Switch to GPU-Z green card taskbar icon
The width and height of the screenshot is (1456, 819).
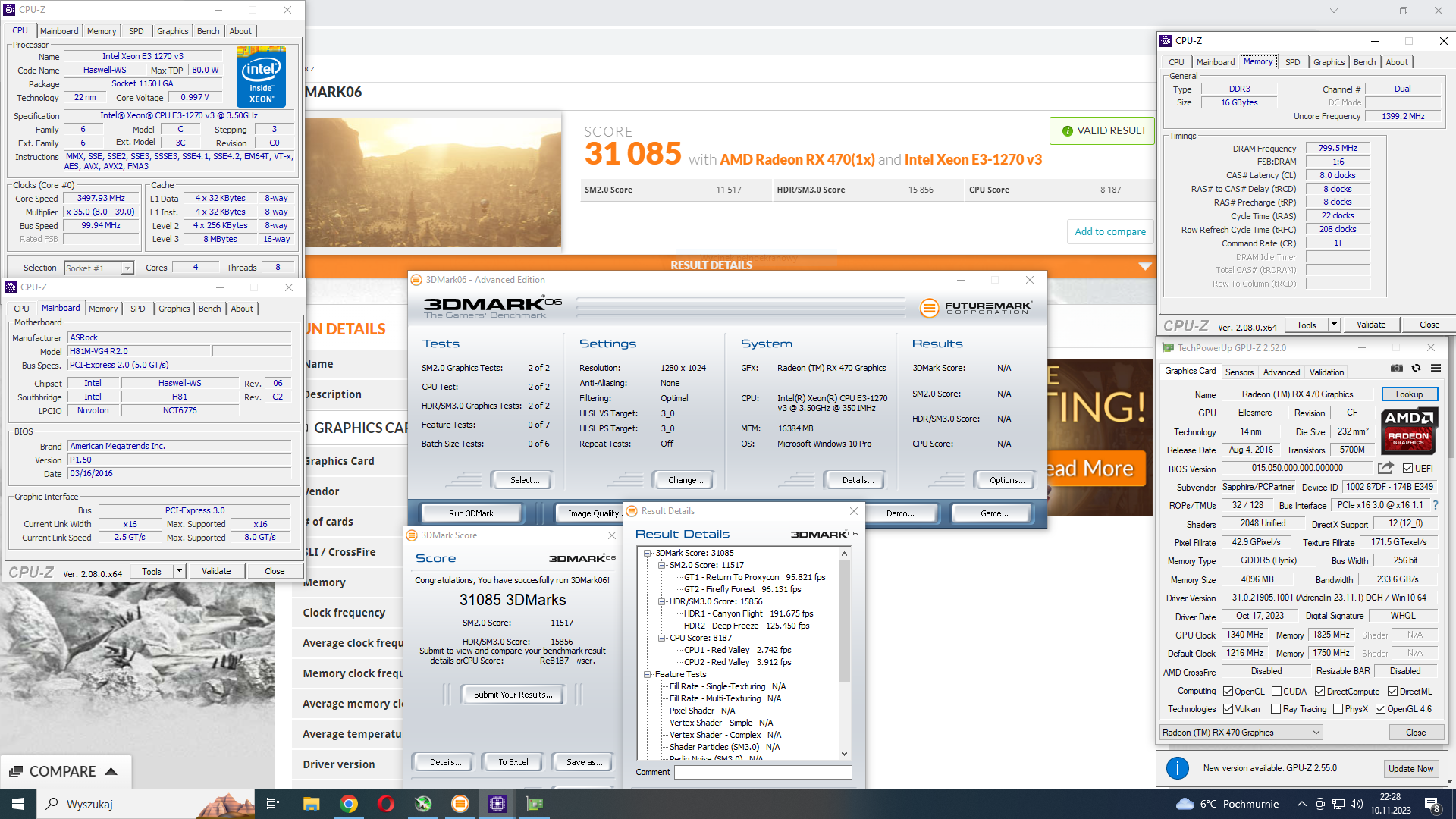pos(535,804)
